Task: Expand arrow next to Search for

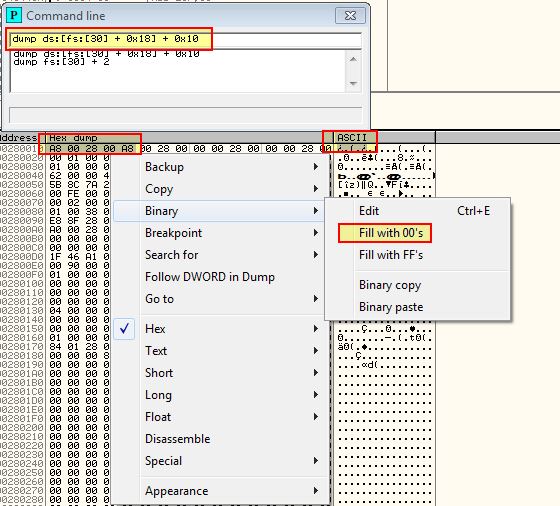Action: (316, 255)
